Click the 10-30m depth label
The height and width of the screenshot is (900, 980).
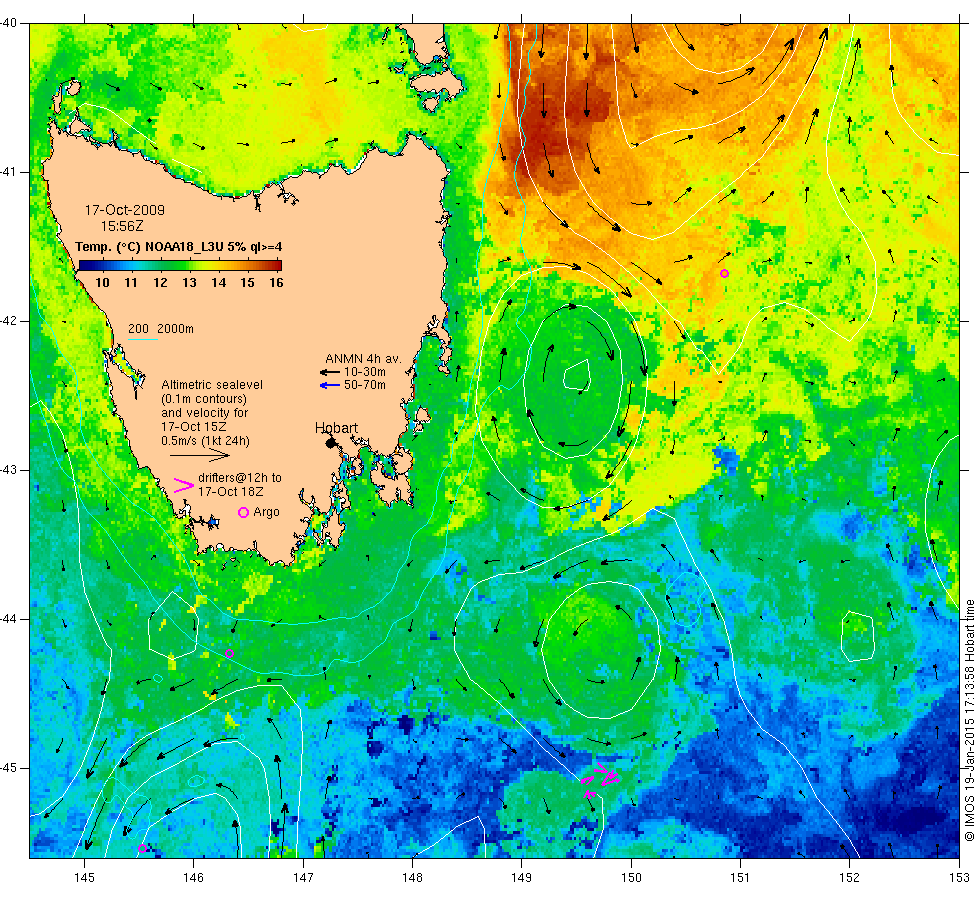click(365, 372)
